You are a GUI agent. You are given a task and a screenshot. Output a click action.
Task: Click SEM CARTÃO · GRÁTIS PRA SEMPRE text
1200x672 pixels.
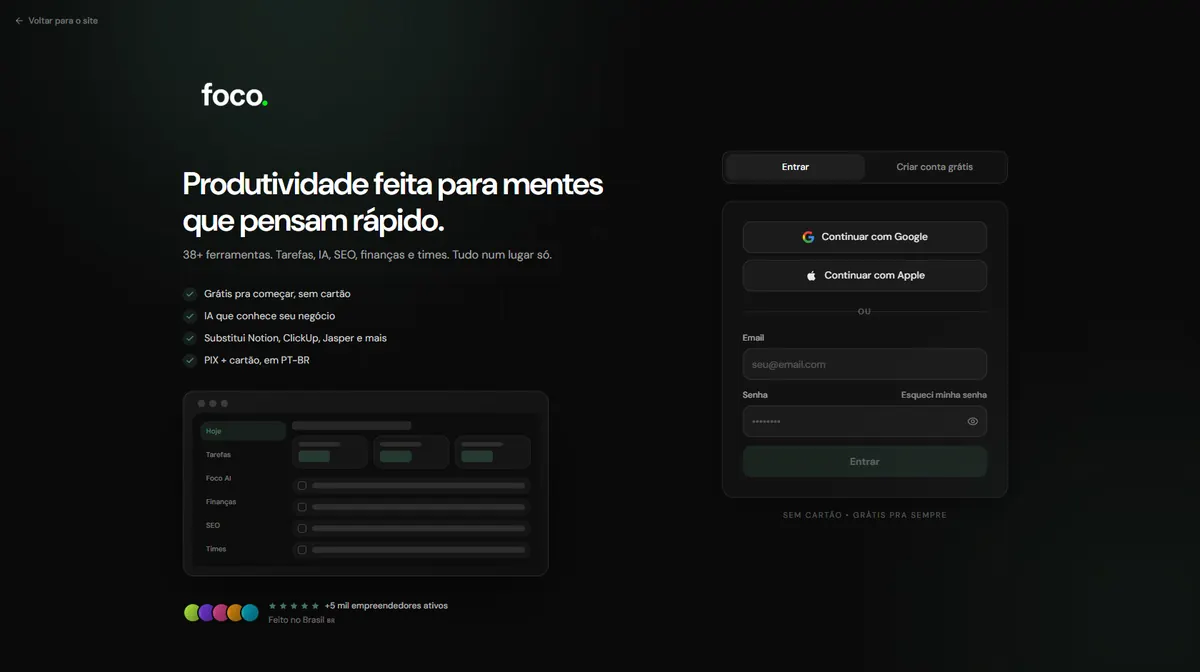point(864,515)
